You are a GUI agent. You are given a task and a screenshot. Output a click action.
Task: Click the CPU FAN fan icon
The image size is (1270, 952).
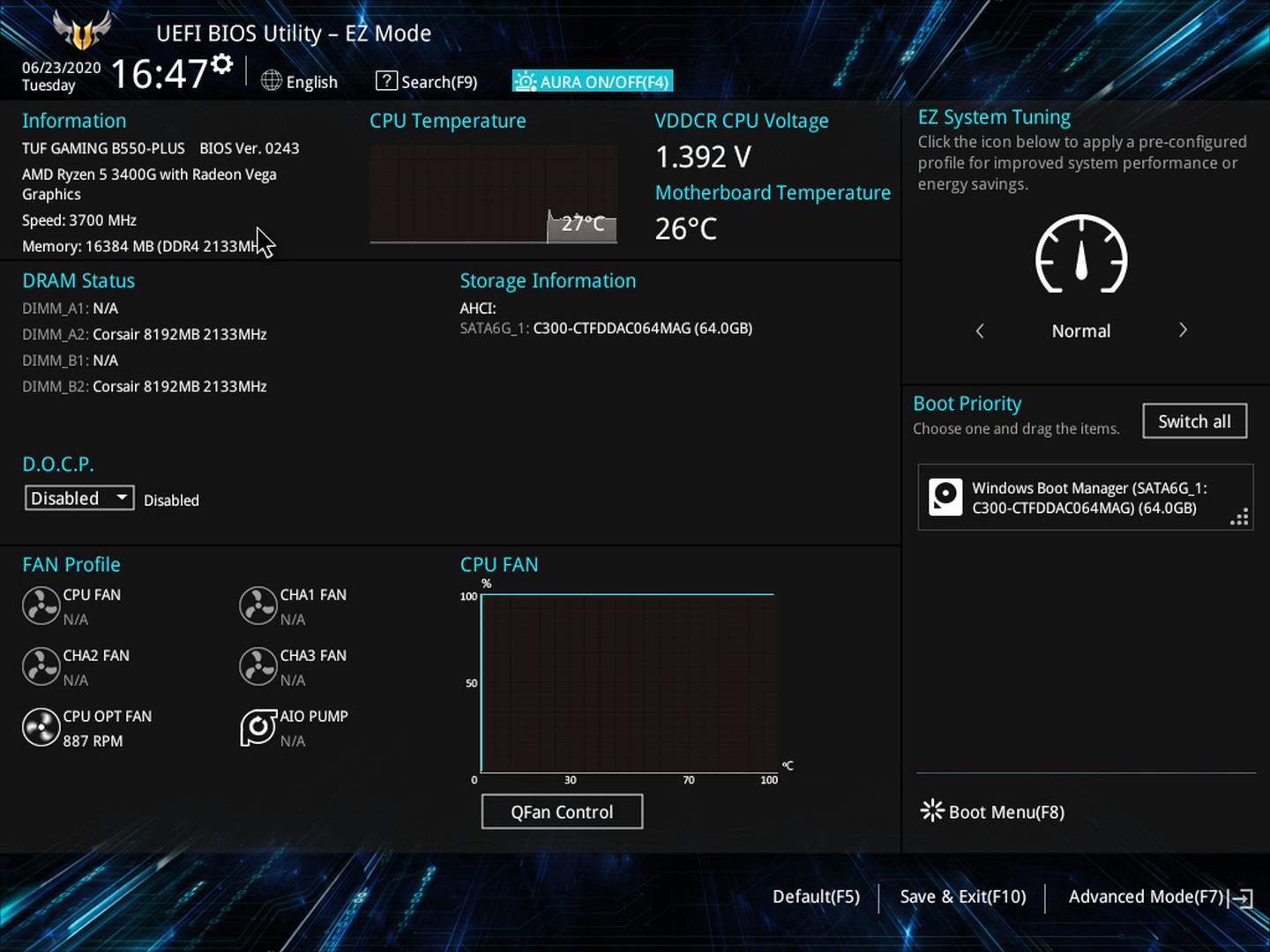coord(41,606)
